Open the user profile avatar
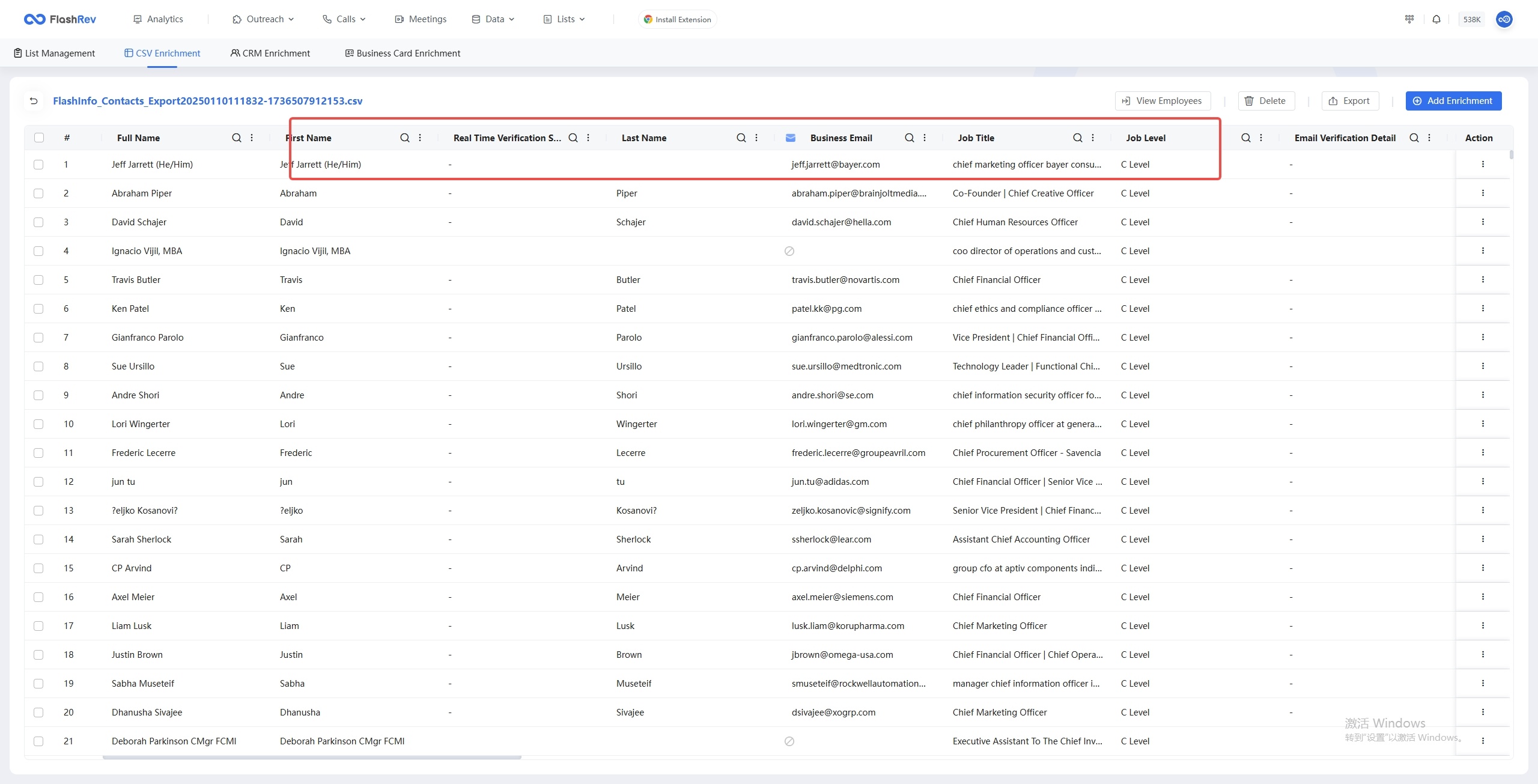Screen dimensions: 1538x784 (1504, 19)
